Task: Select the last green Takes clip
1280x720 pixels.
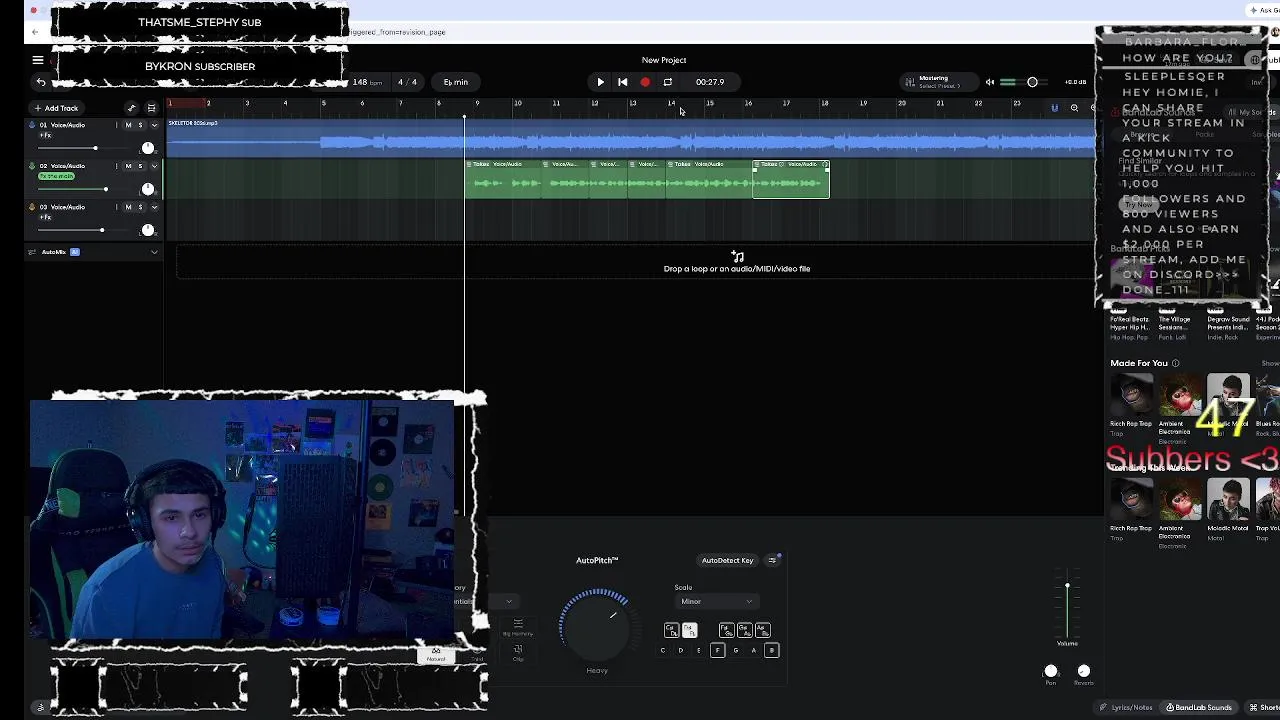Action: pyautogui.click(x=791, y=178)
